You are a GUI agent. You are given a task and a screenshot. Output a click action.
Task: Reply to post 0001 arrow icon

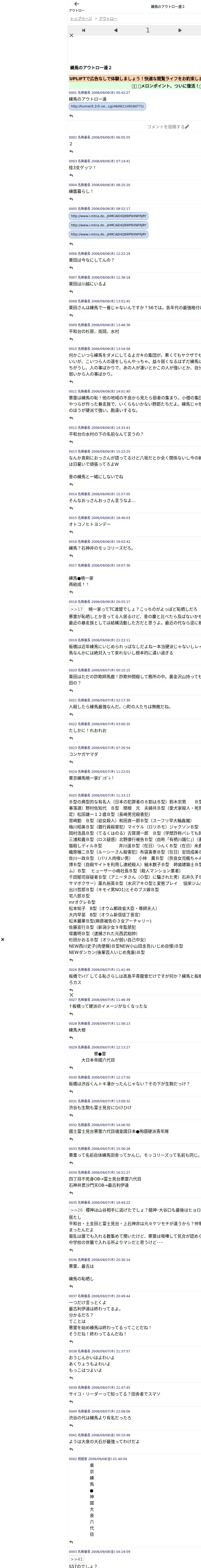(x=71, y=116)
